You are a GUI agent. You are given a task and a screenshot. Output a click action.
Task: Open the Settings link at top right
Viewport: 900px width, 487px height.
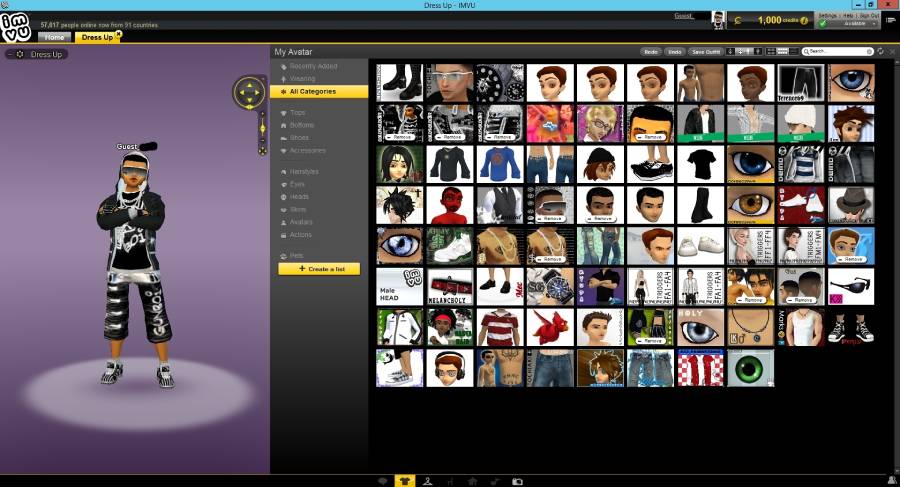tap(828, 16)
